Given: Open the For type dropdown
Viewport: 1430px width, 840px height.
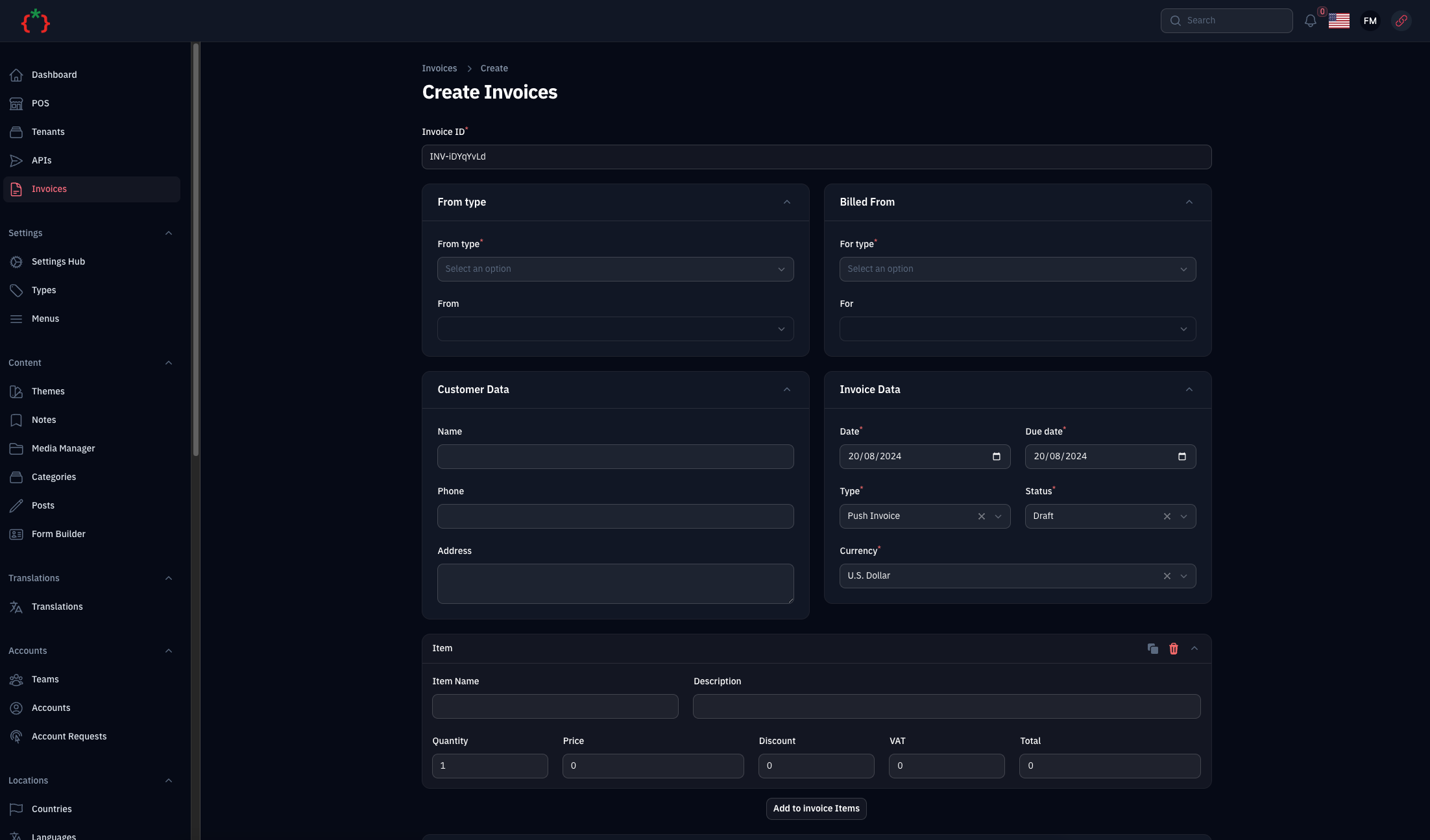Looking at the screenshot, I should [1017, 269].
